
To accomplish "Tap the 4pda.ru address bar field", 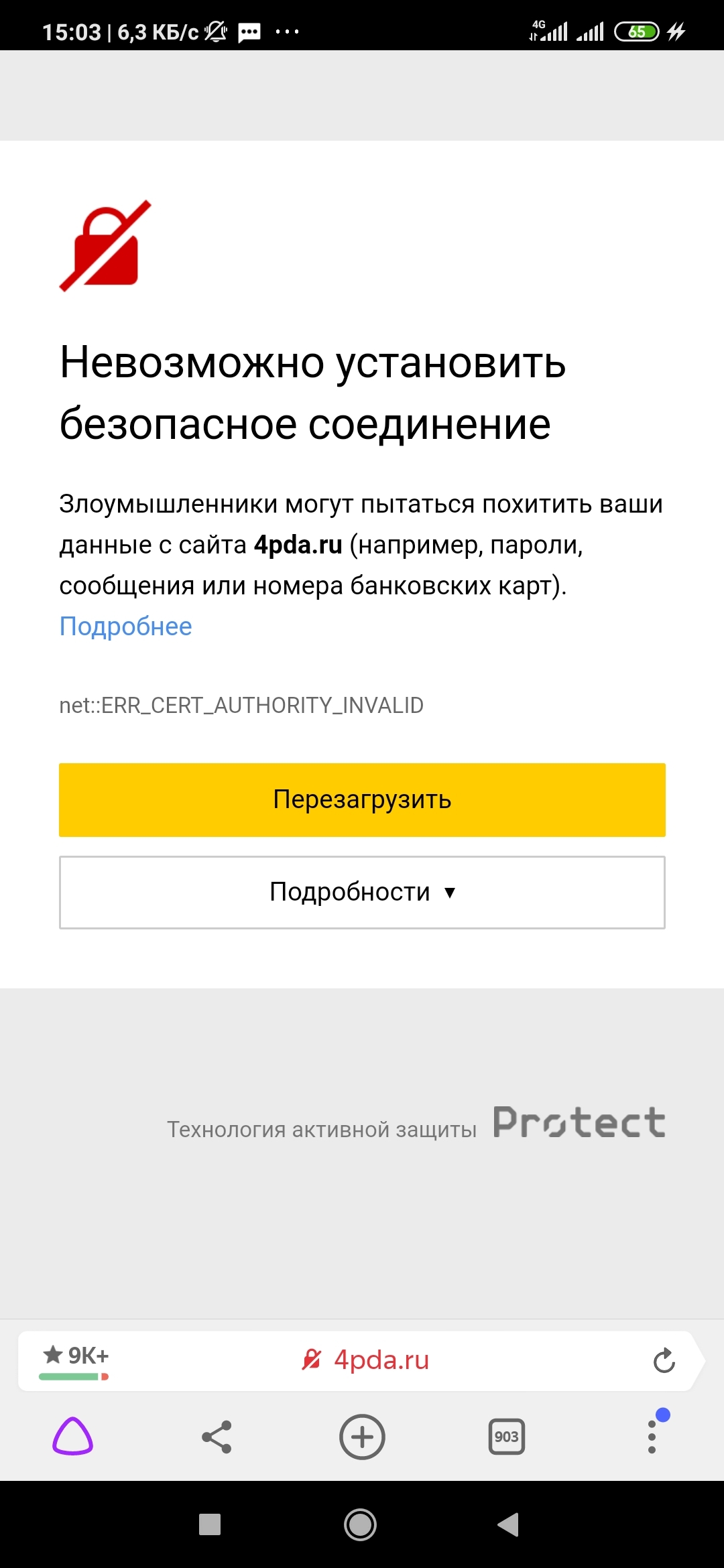I will click(381, 1360).
